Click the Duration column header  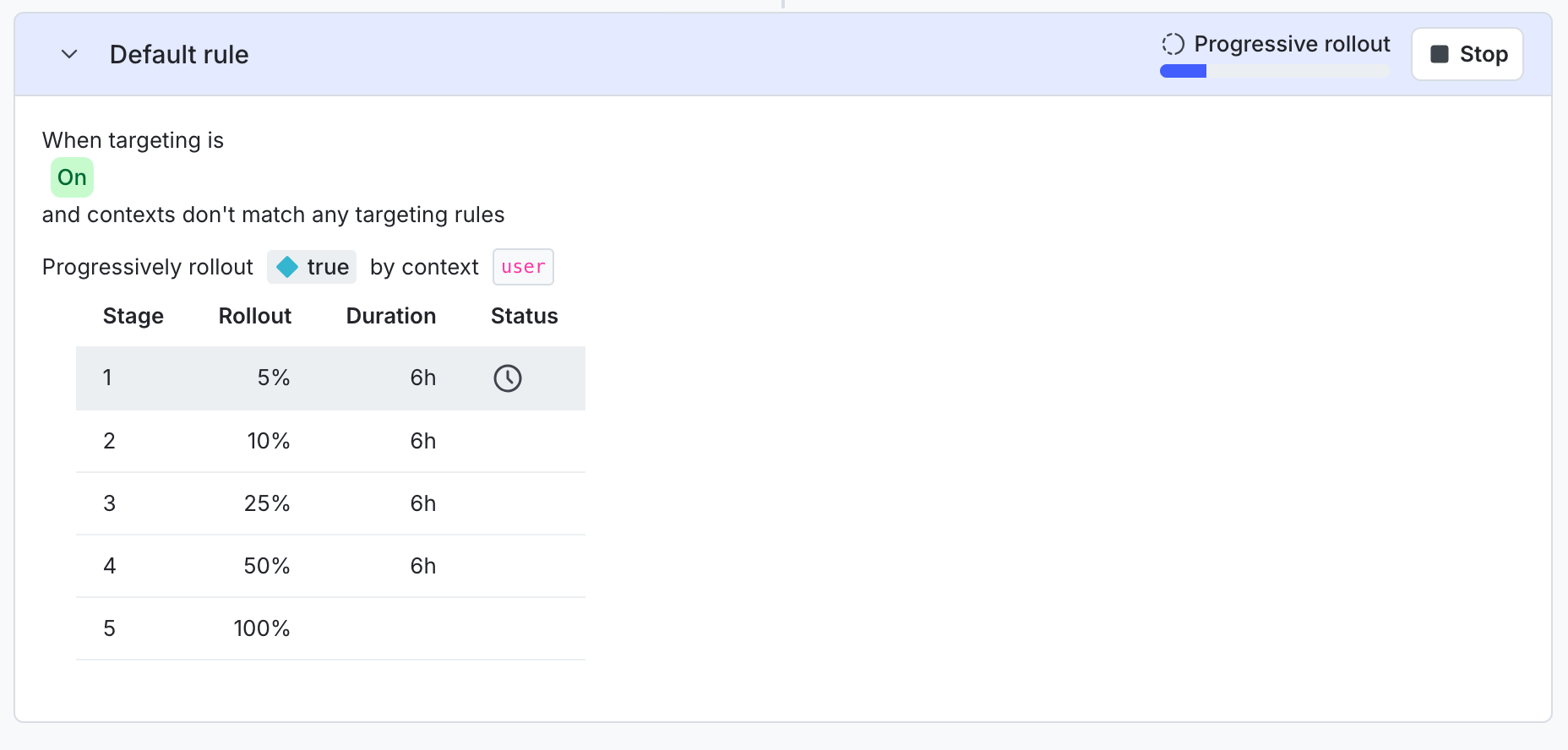(x=391, y=316)
